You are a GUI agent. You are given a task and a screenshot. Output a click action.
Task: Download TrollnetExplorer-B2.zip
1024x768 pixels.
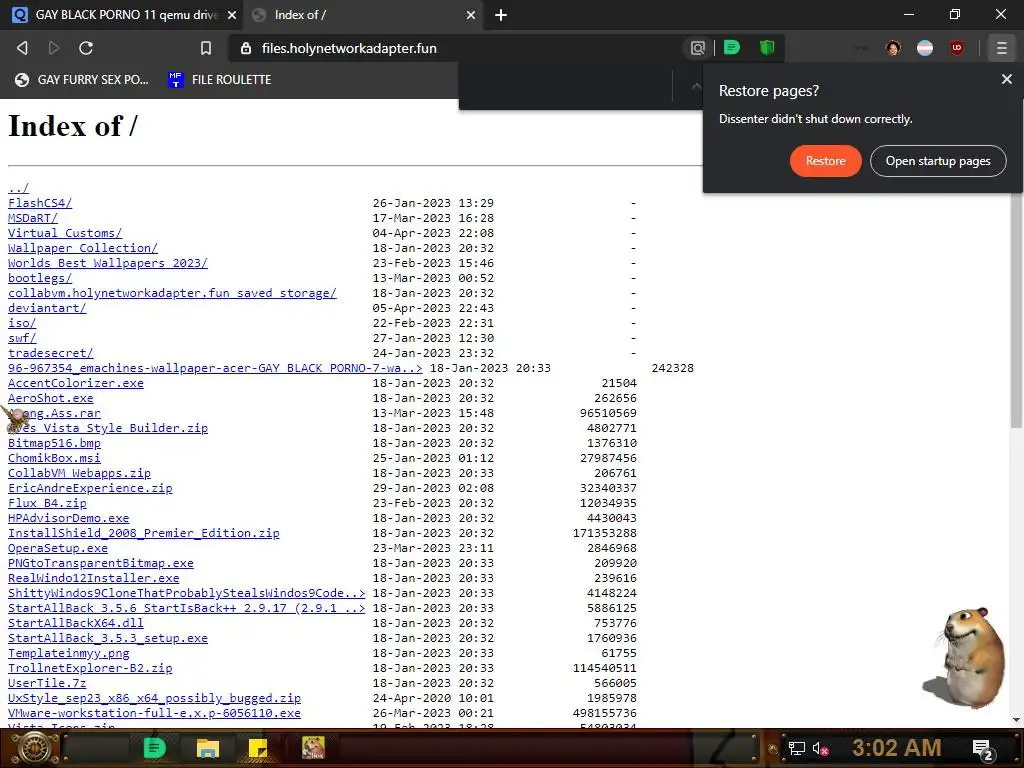(90, 669)
